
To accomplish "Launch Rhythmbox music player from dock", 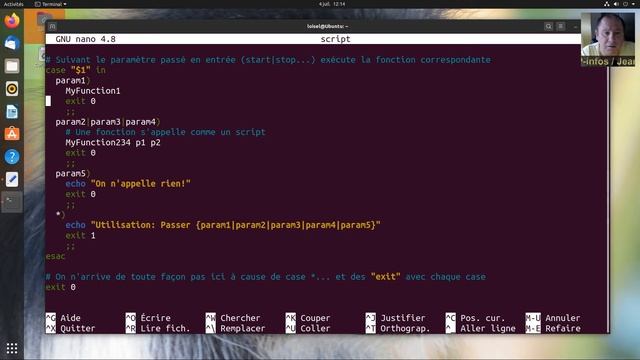I will [12, 89].
